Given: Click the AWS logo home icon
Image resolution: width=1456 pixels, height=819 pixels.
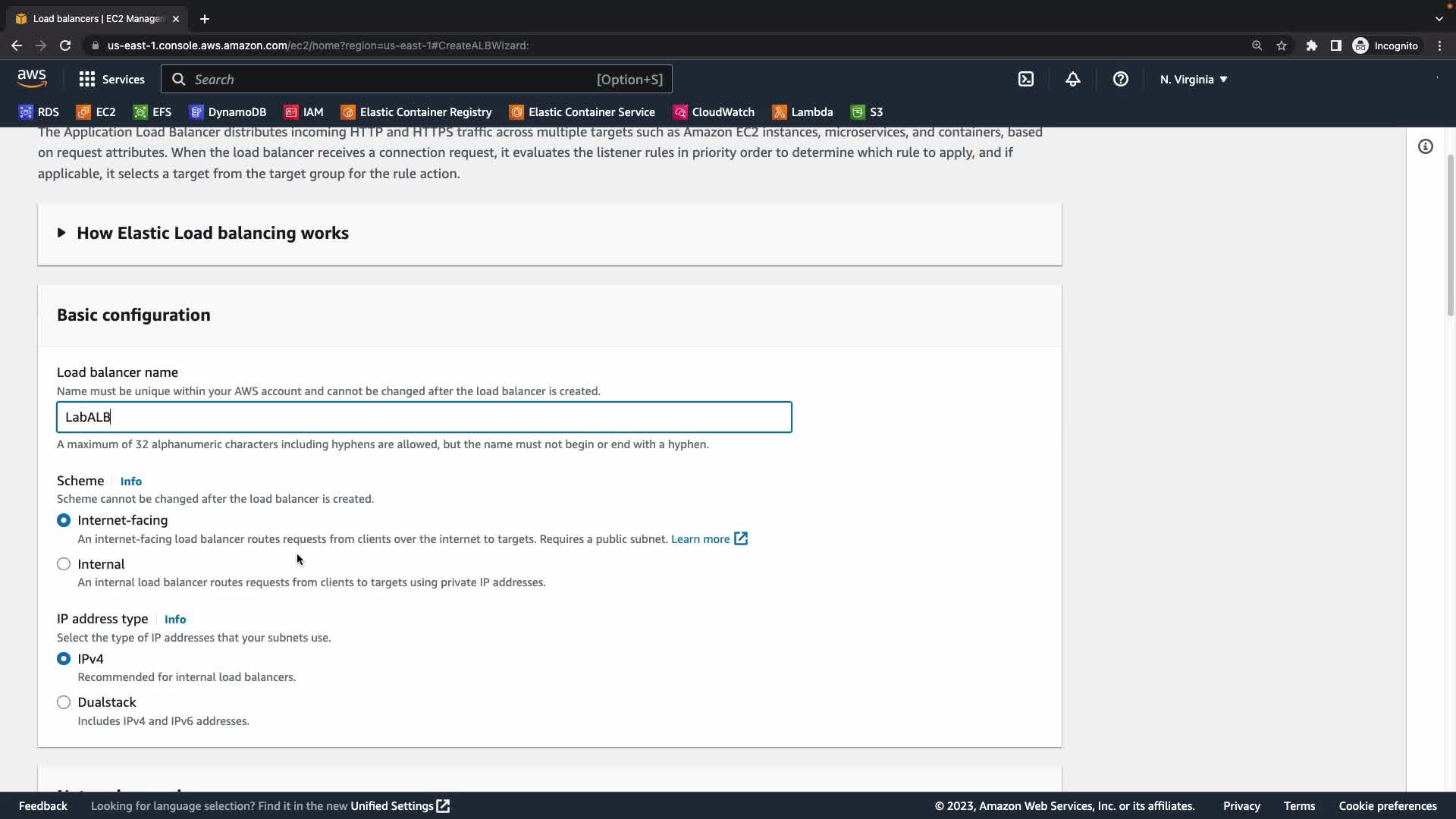Looking at the screenshot, I should (32, 79).
